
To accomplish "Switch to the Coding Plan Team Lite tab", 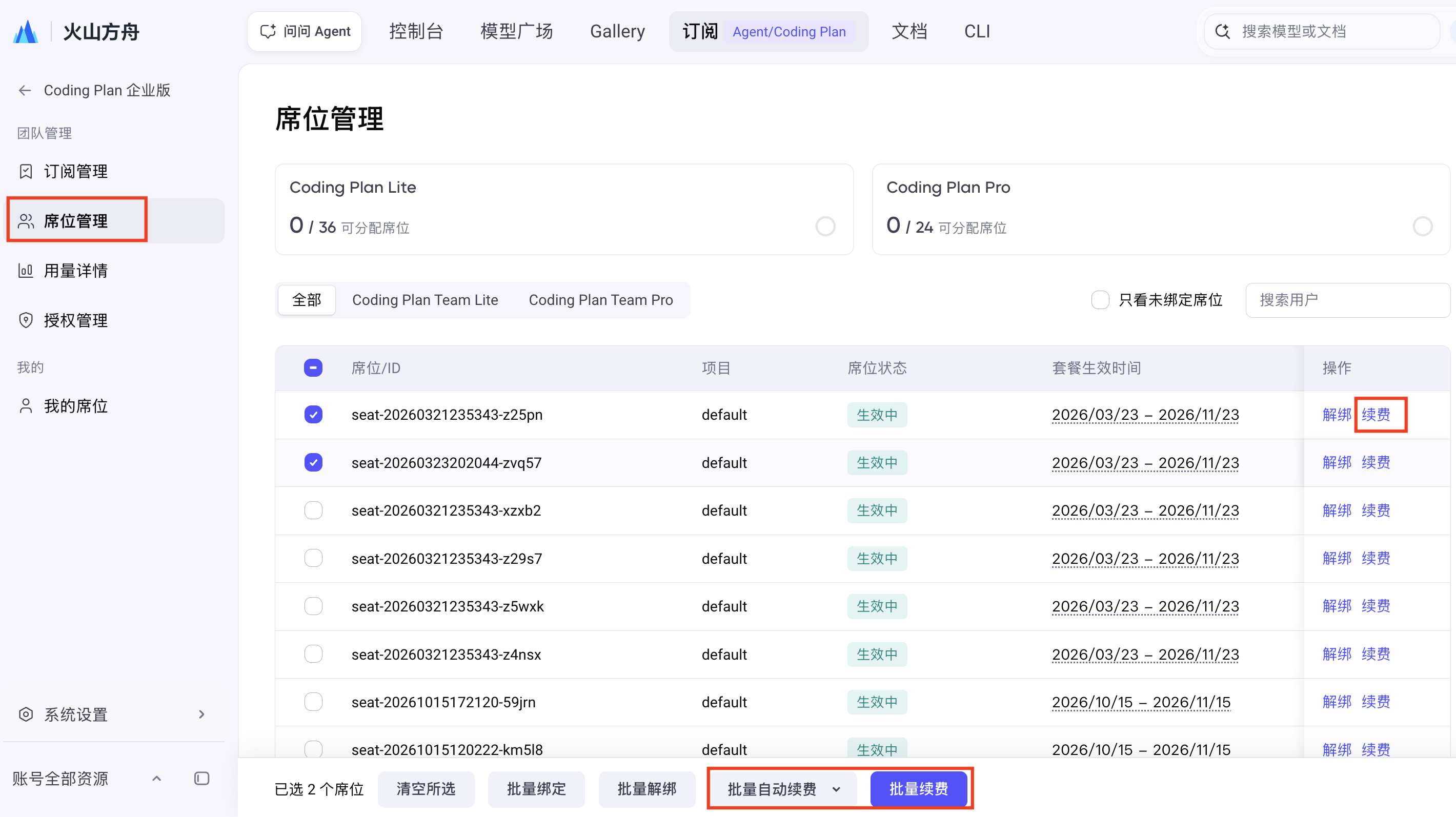I will point(425,300).
